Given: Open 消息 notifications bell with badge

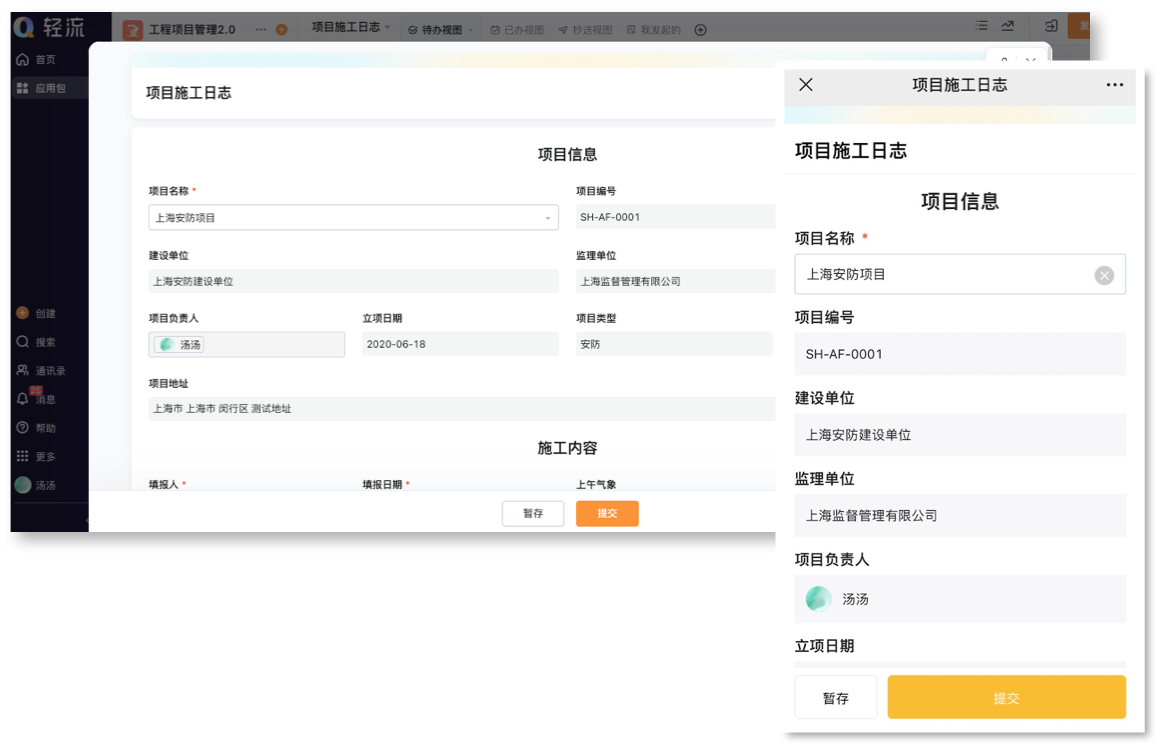Looking at the screenshot, I should 23,399.
